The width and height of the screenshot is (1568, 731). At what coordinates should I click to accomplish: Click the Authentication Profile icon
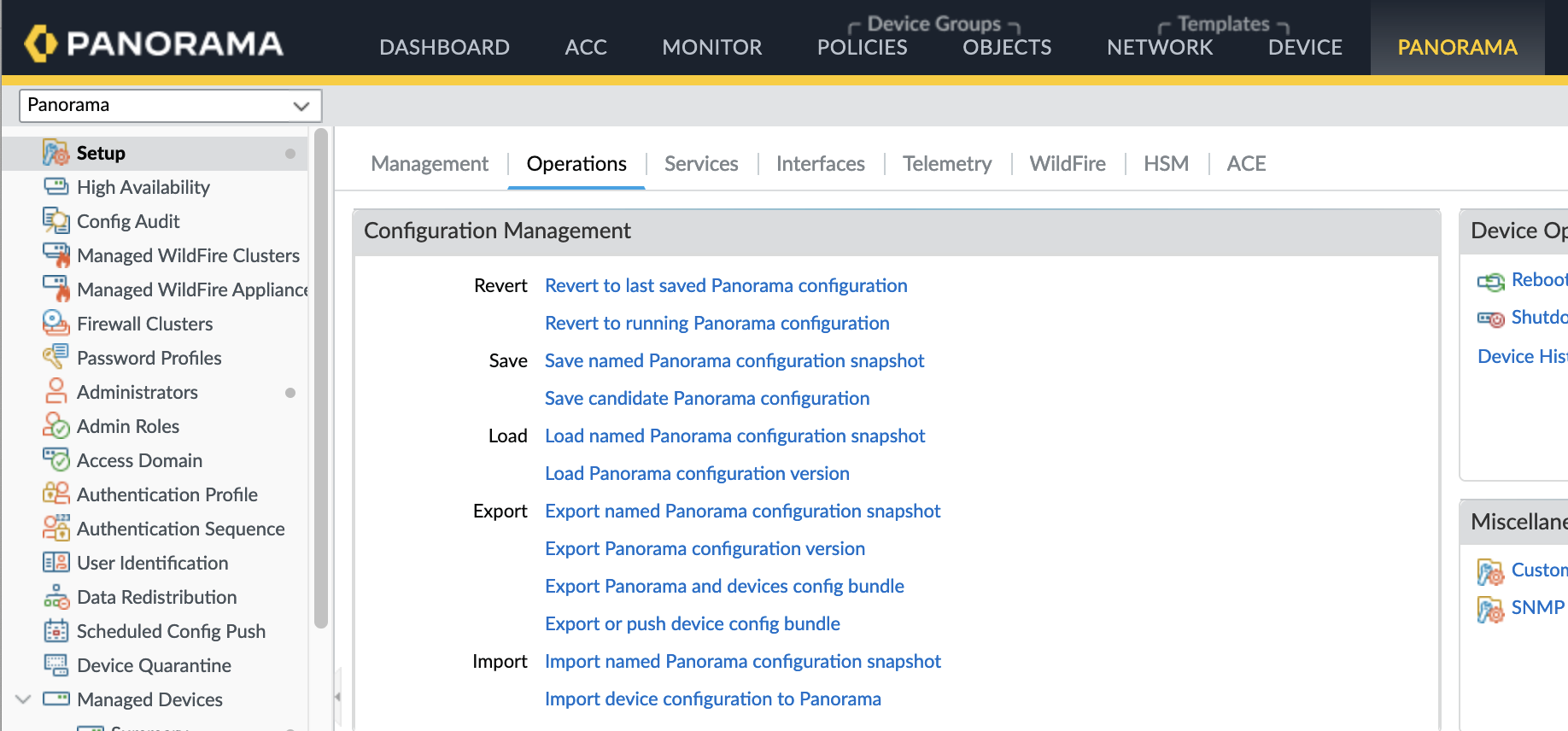point(56,494)
